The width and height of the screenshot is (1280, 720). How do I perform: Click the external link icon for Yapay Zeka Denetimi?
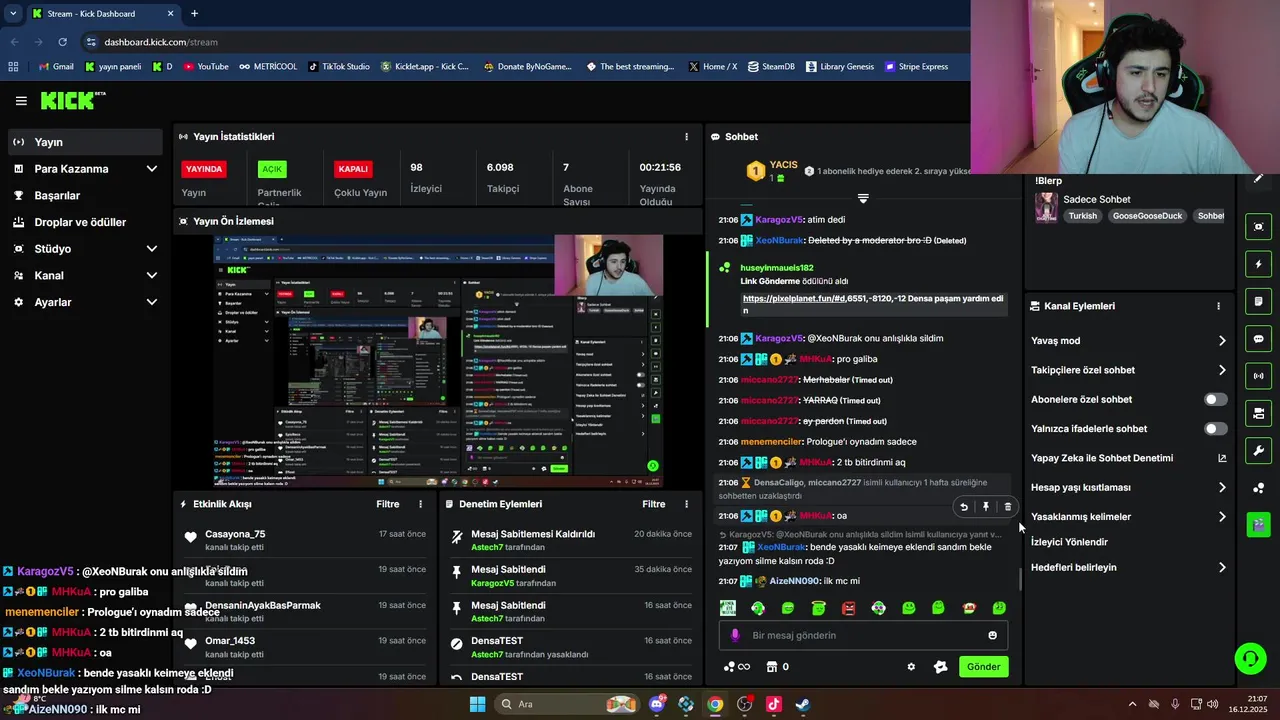(x=1221, y=458)
